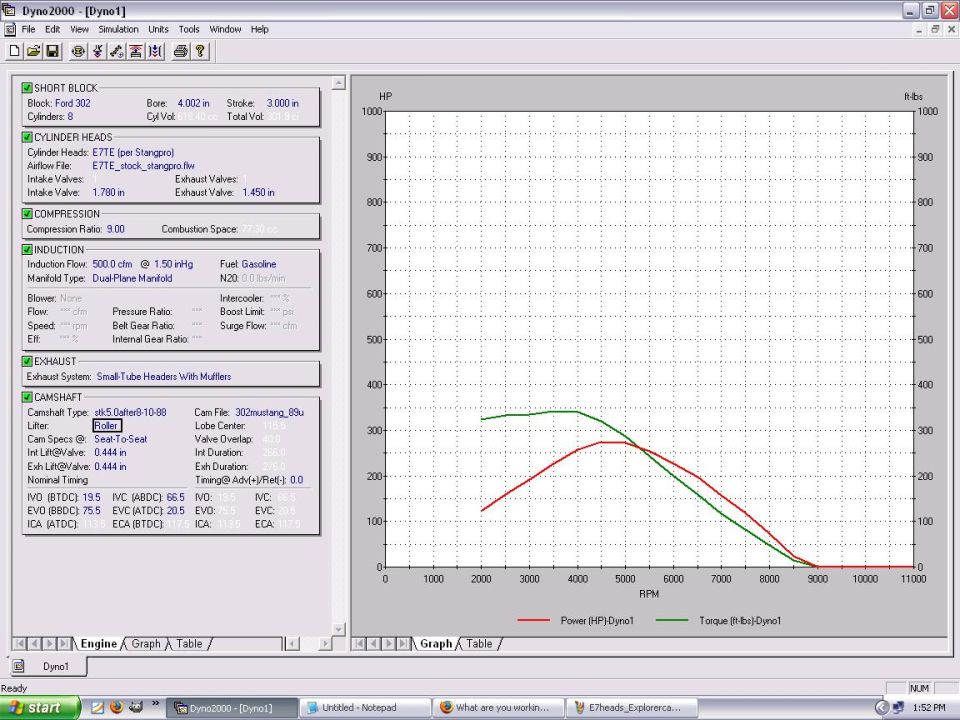Switch to Table tab in left pane
Viewport: 960px width, 720px height.
pos(189,643)
